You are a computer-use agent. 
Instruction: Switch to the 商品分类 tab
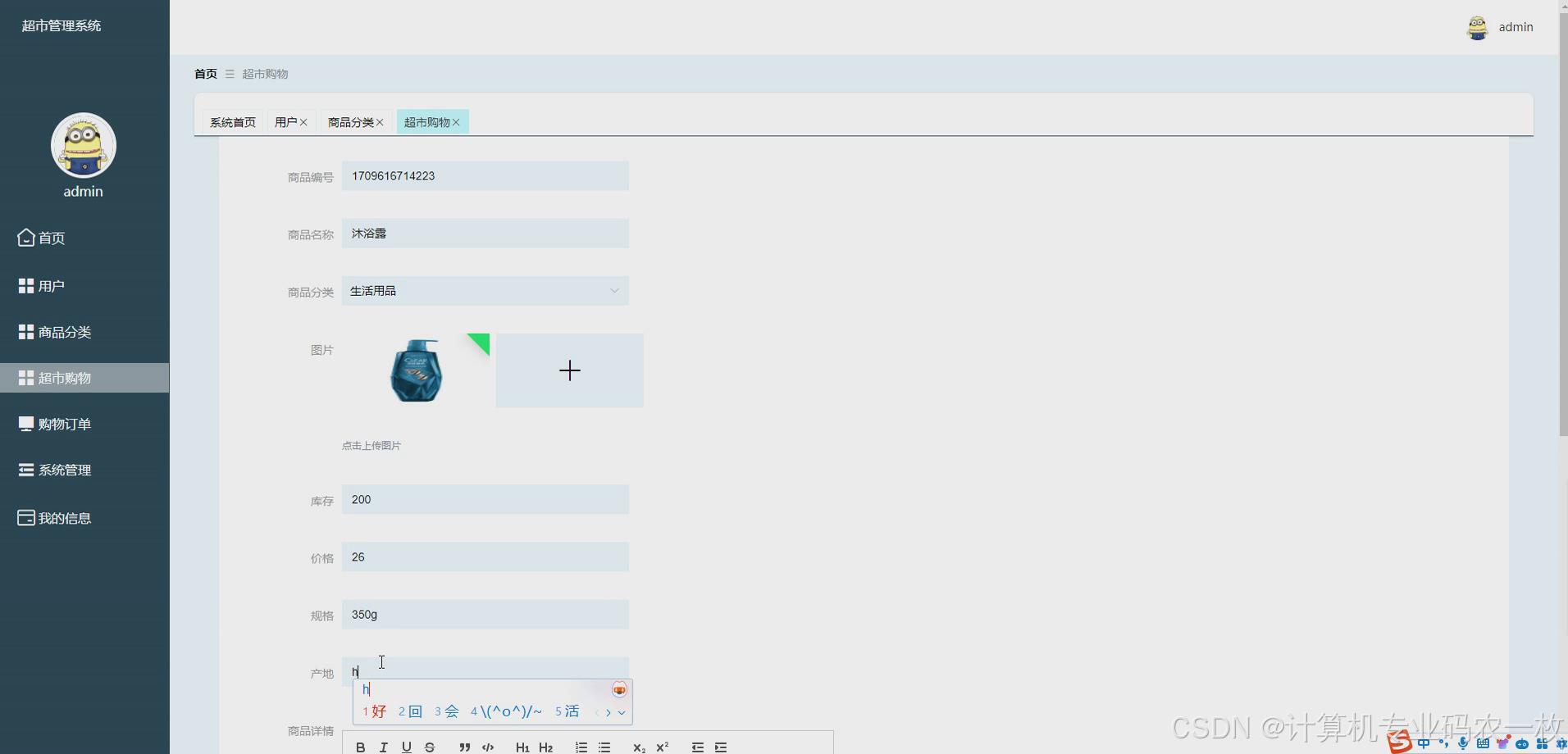pyautogui.click(x=350, y=122)
